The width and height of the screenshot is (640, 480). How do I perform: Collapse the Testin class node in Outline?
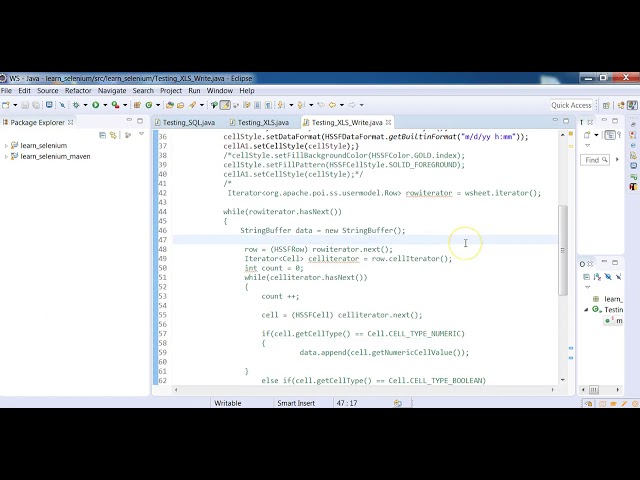click(586, 310)
